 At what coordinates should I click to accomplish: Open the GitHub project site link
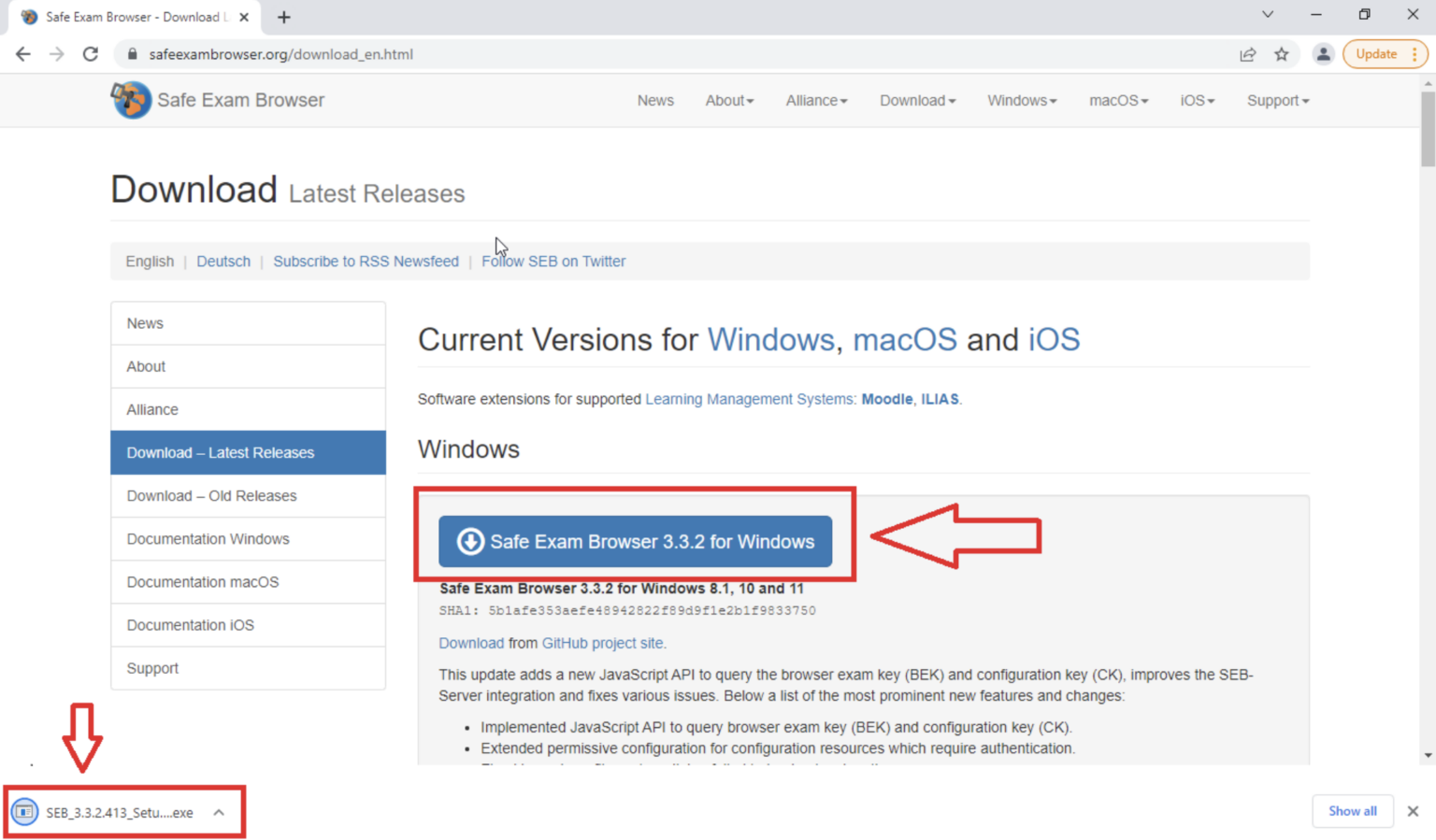point(602,643)
